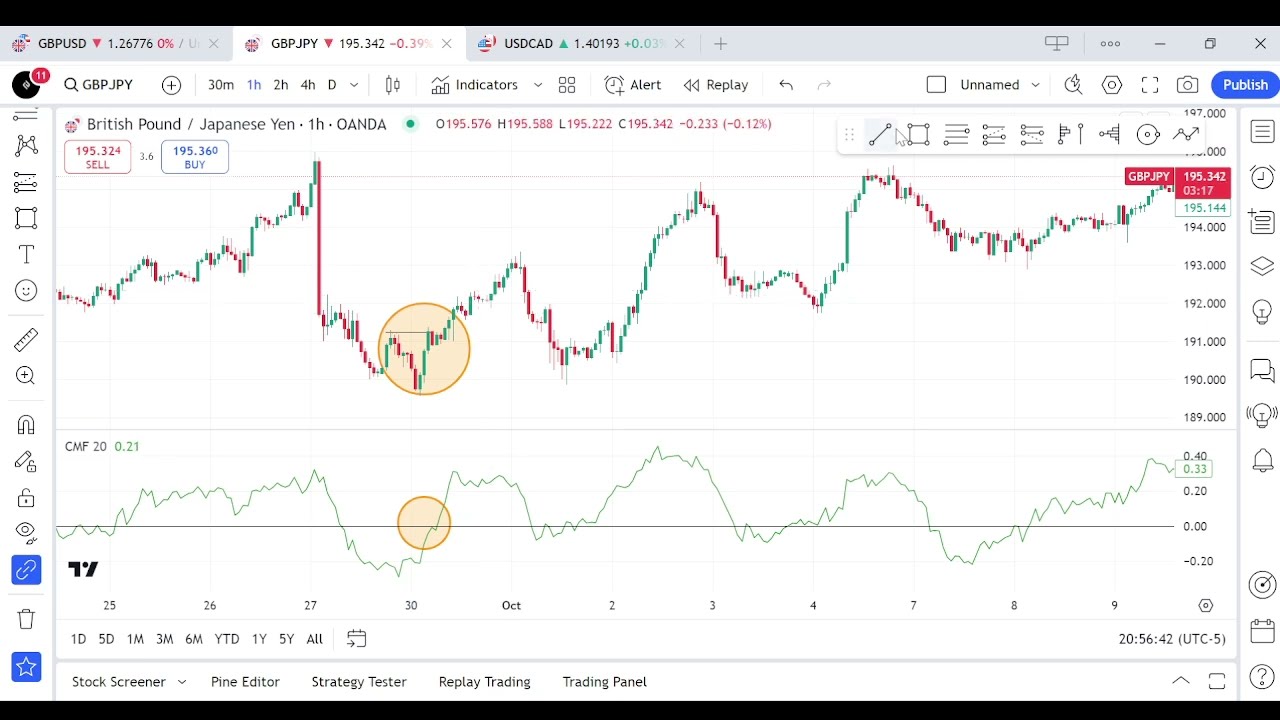The height and width of the screenshot is (720, 1280).
Task: Open the Pine Editor tab
Action: coord(245,682)
